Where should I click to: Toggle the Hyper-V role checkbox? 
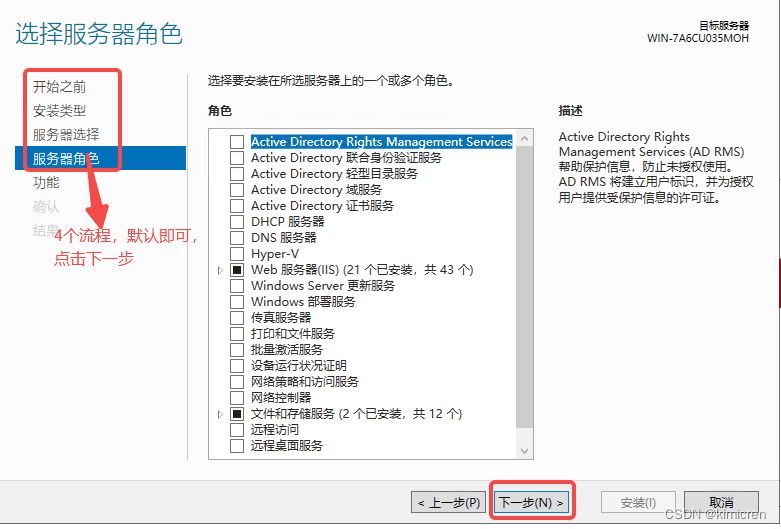coord(237,254)
